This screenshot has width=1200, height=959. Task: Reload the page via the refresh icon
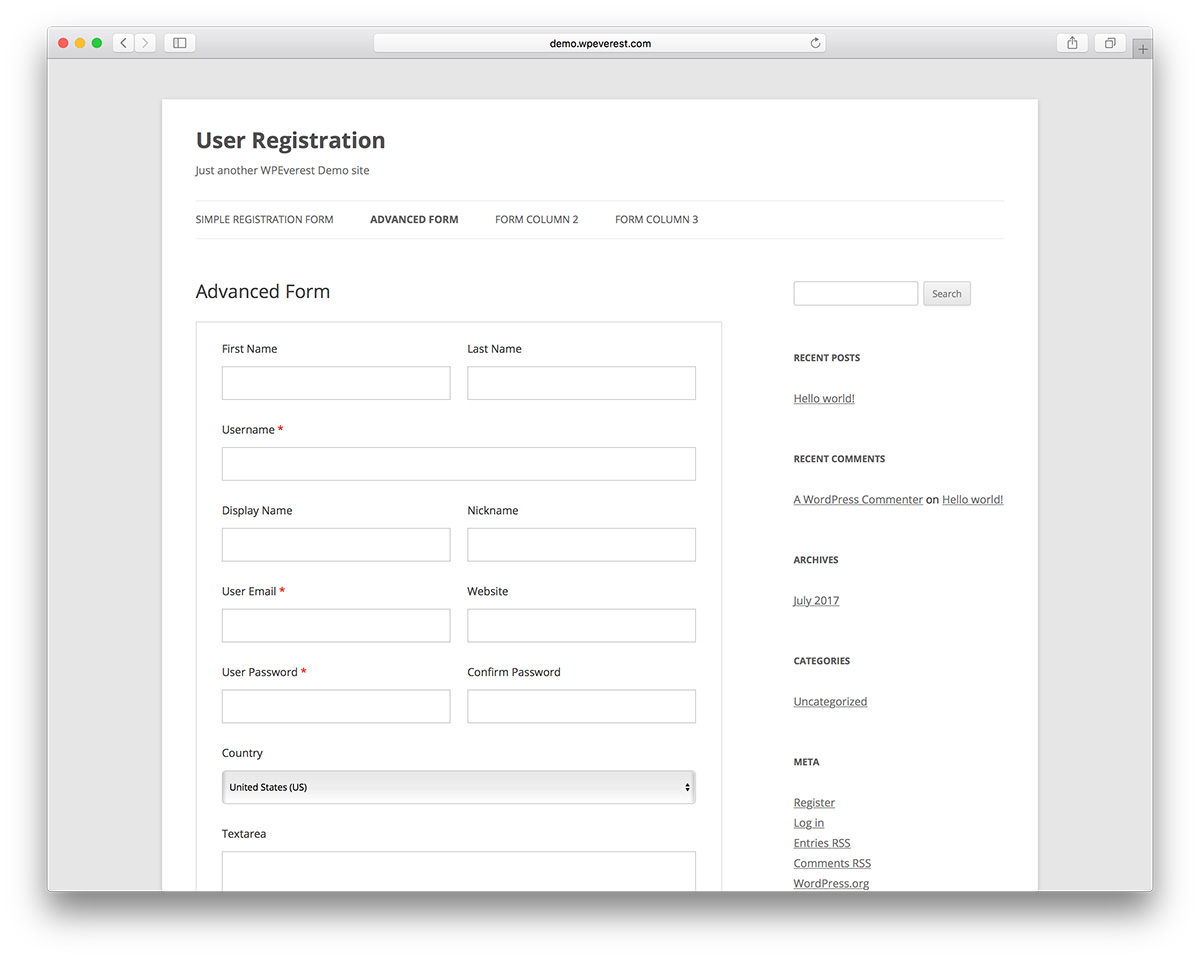815,43
